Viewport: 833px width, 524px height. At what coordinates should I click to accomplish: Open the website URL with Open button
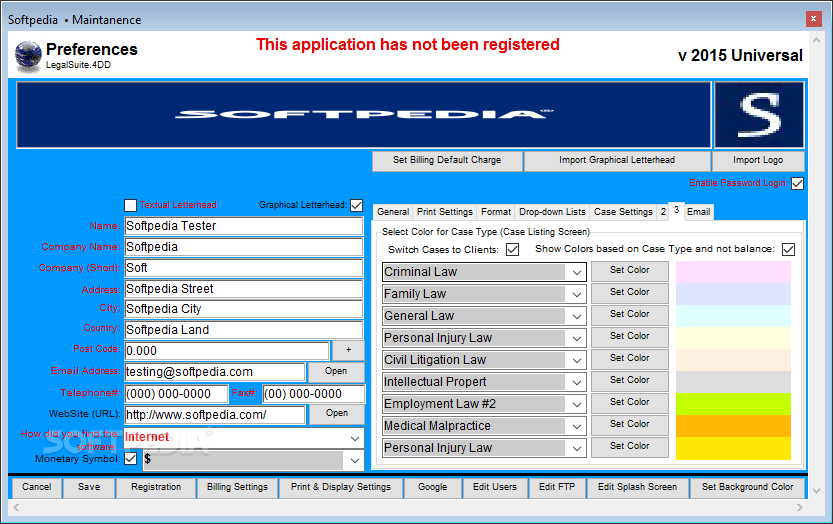pos(337,413)
